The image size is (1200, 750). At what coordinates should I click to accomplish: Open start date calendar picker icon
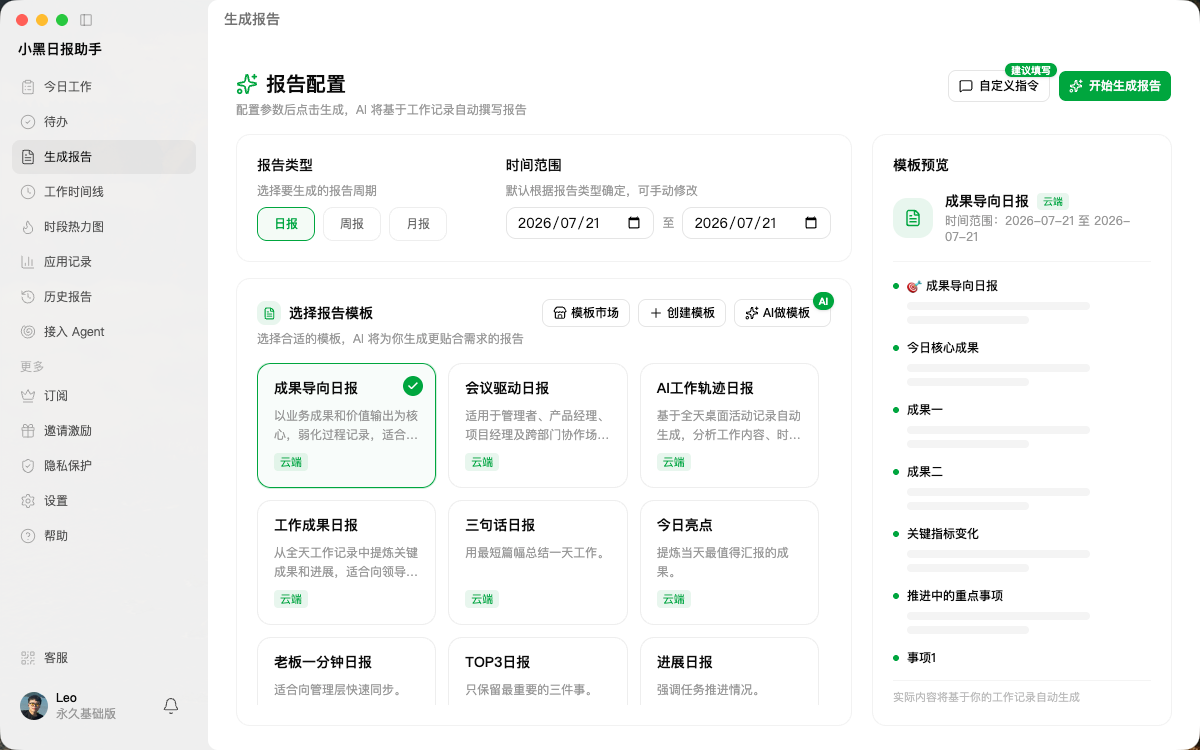(x=634, y=223)
